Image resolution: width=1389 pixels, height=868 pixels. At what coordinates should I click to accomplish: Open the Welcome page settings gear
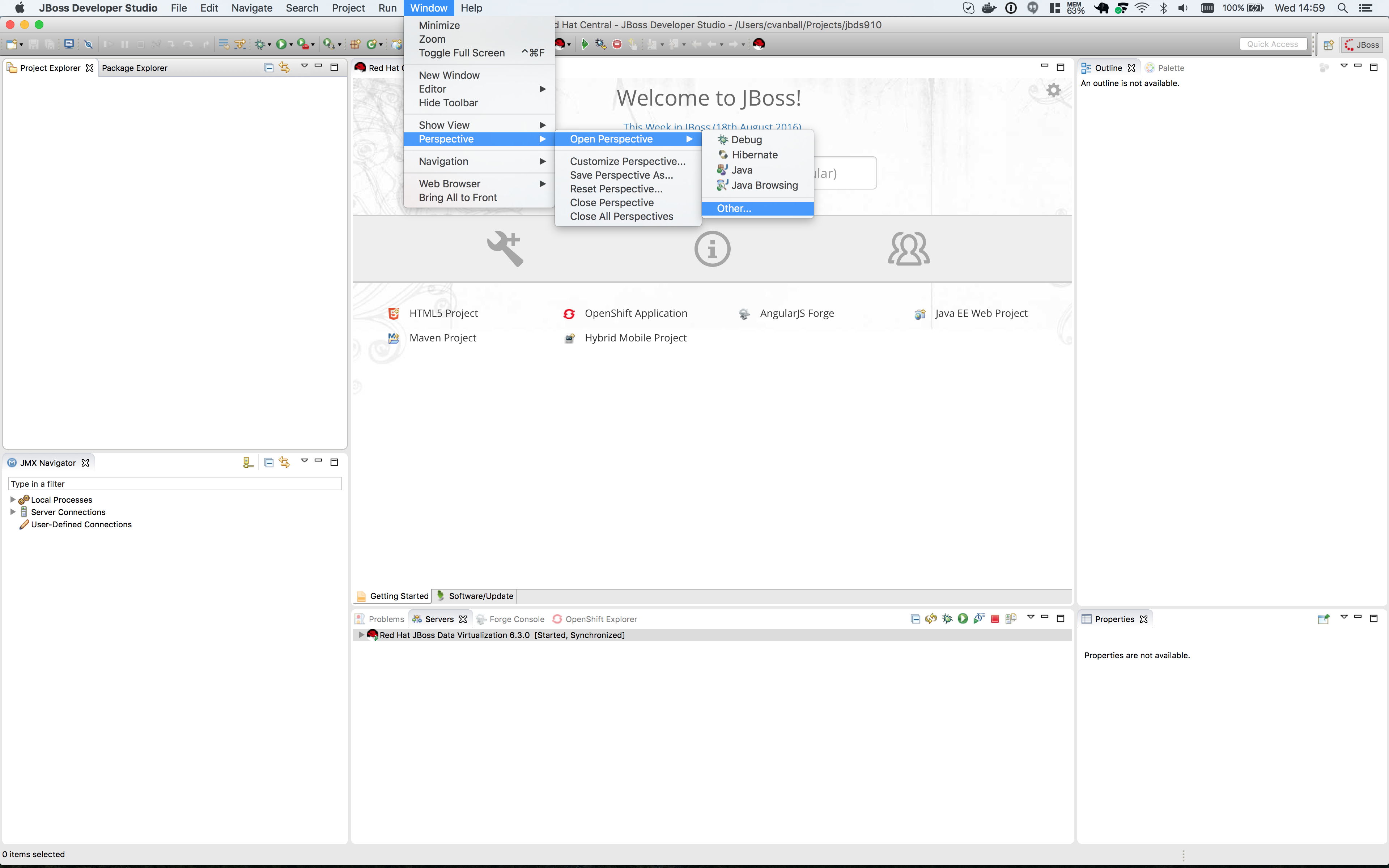click(1053, 90)
